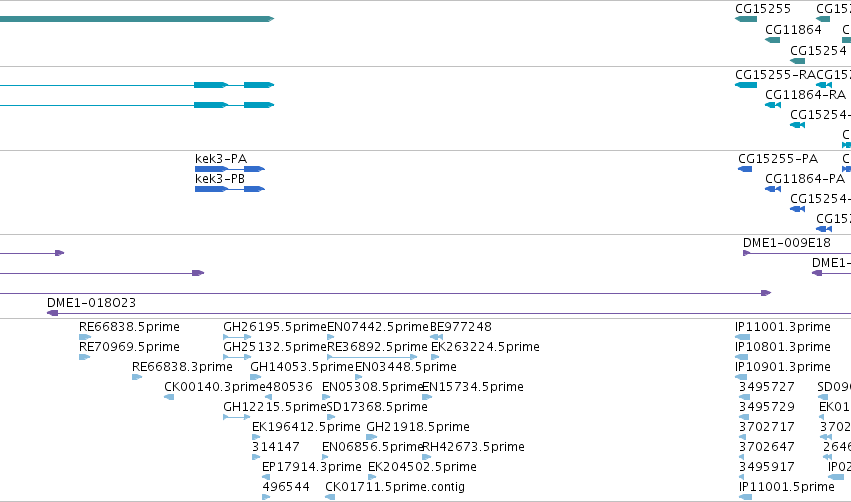851x502 pixels.
Task: Select the EN03448.5prime label
Action: pos(405,367)
